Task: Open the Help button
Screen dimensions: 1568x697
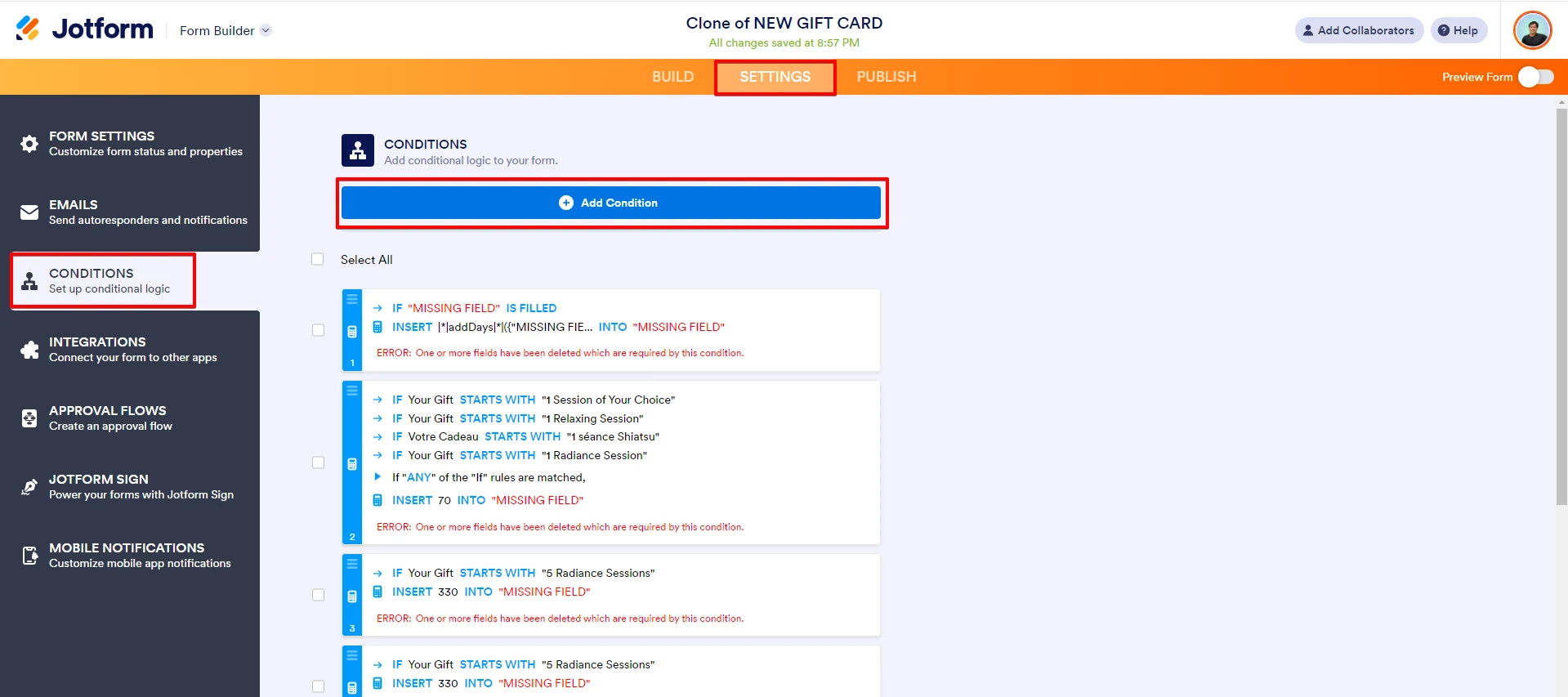Action: point(1459,30)
